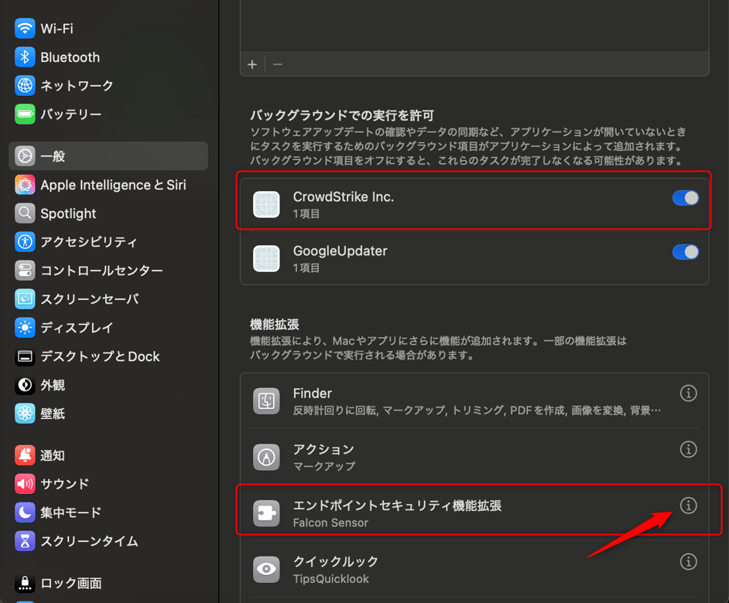Select Wi-Fi in the sidebar
The height and width of the screenshot is (603, 729).
point(108,28)
